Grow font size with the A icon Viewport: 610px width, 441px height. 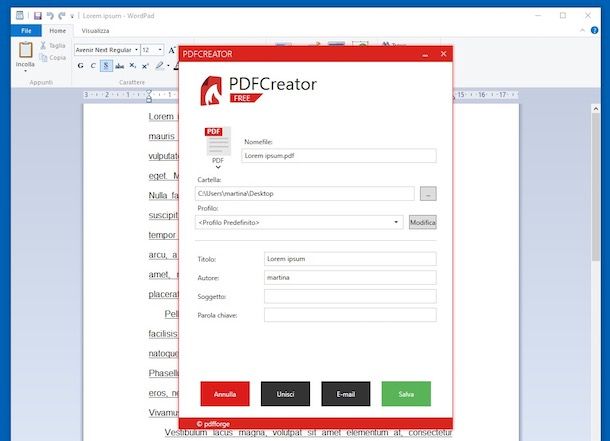172,50
